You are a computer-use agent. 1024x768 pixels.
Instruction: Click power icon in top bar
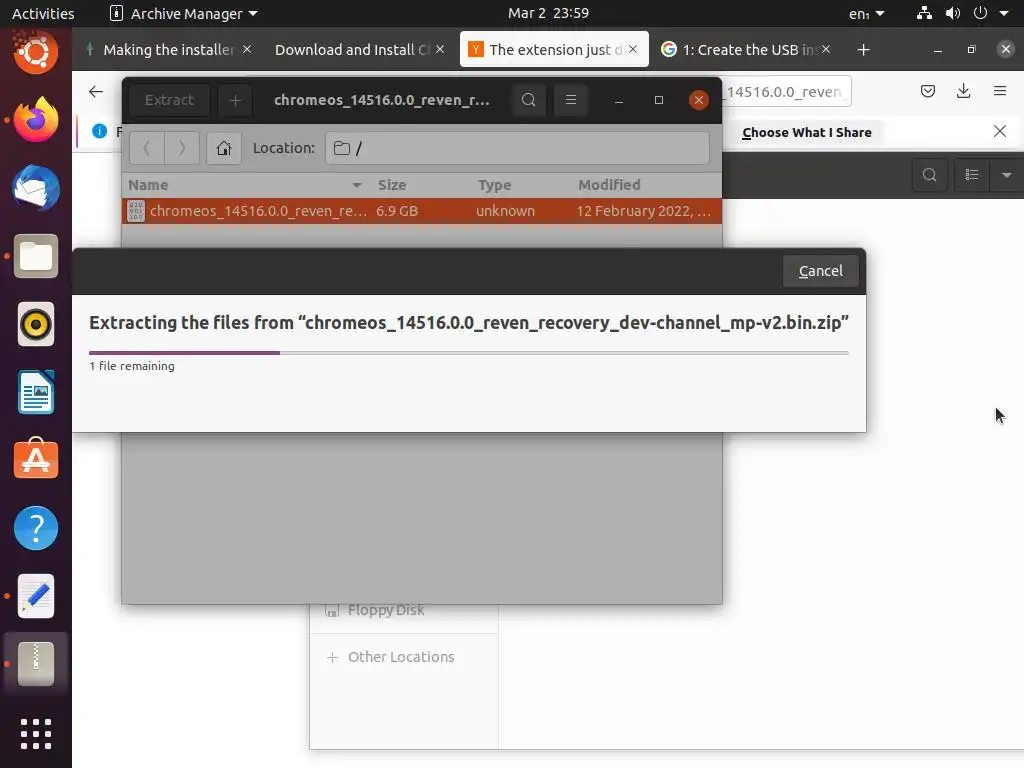[x=980, y=13]
